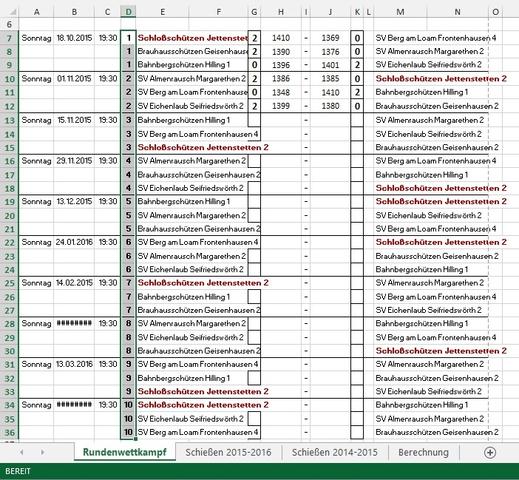Click time cell 19:30 in row 16

pos(108,161)
